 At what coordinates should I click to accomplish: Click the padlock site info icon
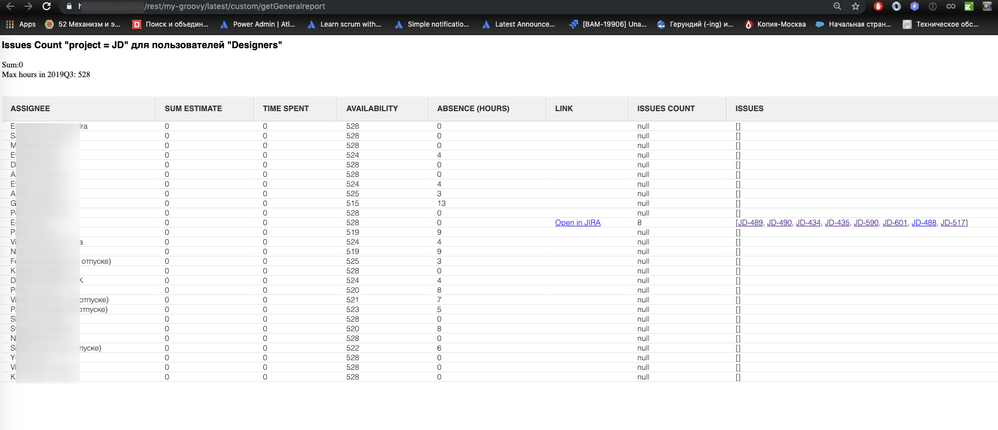[x=69, y=6]
